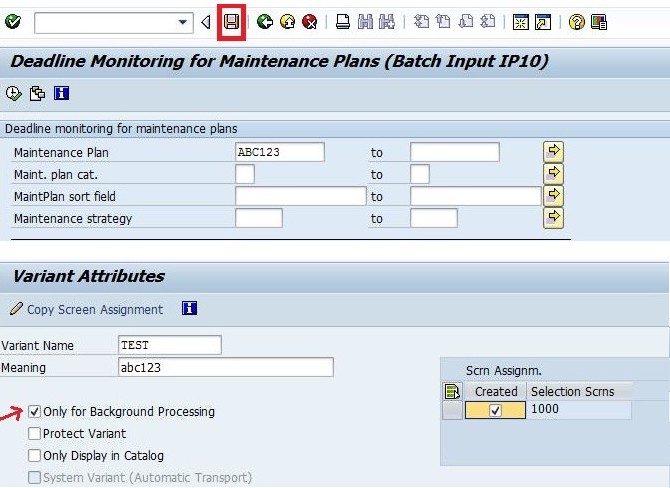This screenshot has height=488, width=670.
Task: Open multiple selection for MaintPlan sort field
Action: (553, 196)
